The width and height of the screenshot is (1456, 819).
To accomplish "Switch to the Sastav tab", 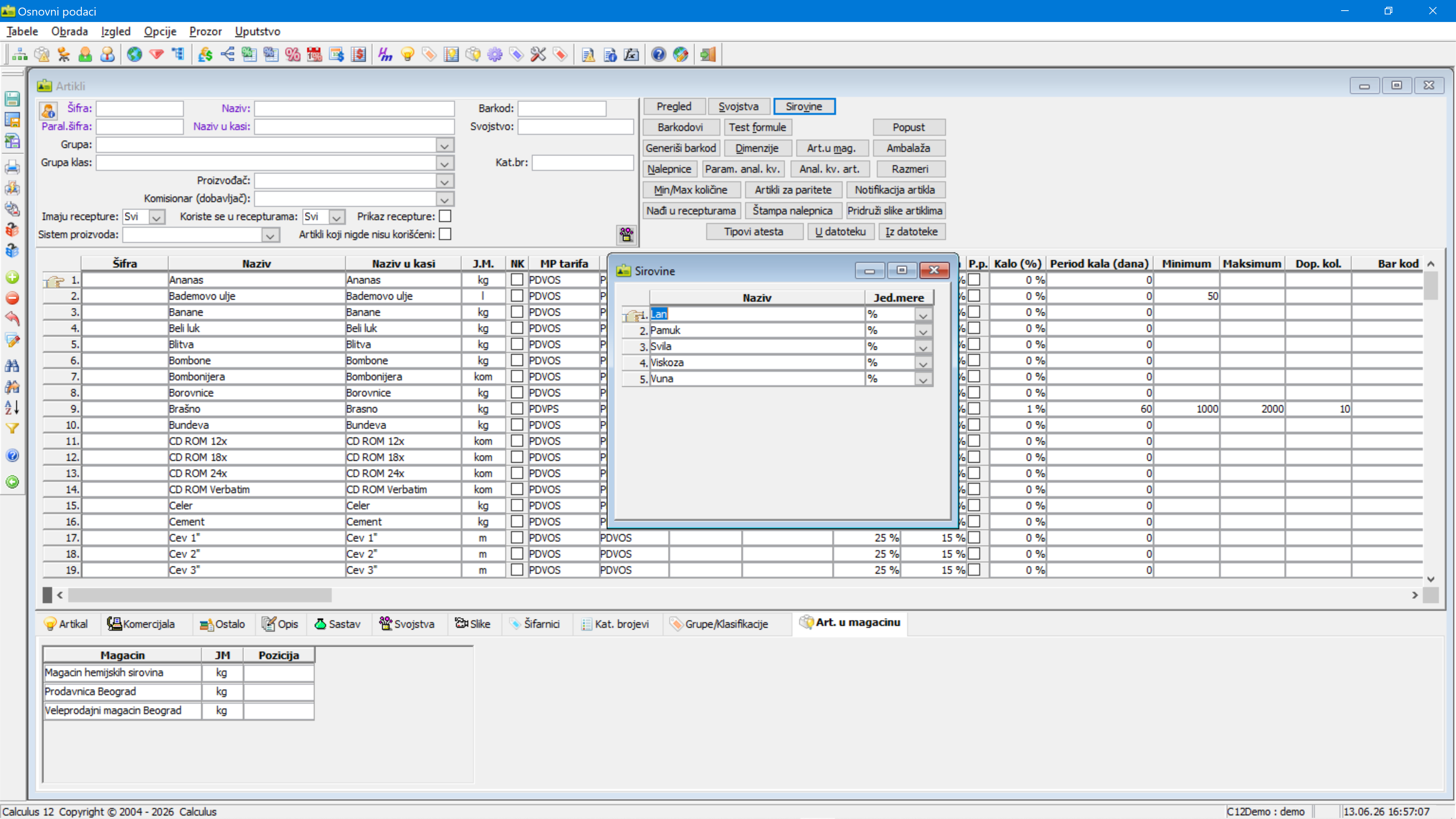I will point(338,624).
